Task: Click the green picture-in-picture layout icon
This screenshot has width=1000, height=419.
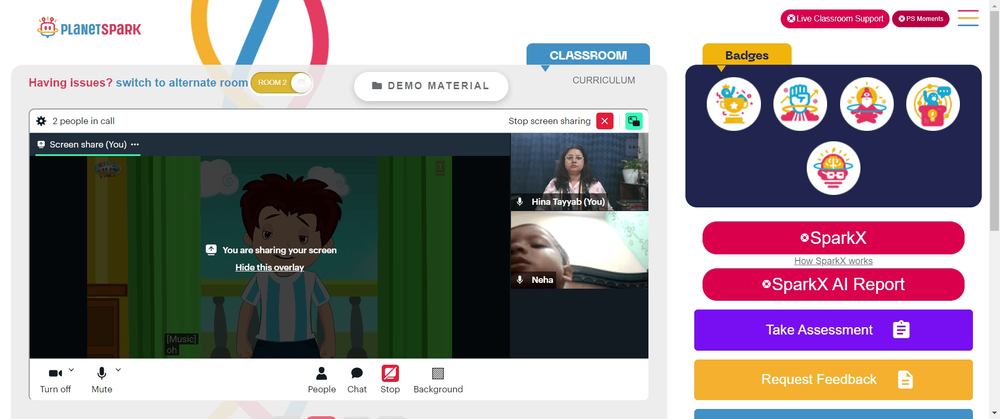Action: (634, 121)
